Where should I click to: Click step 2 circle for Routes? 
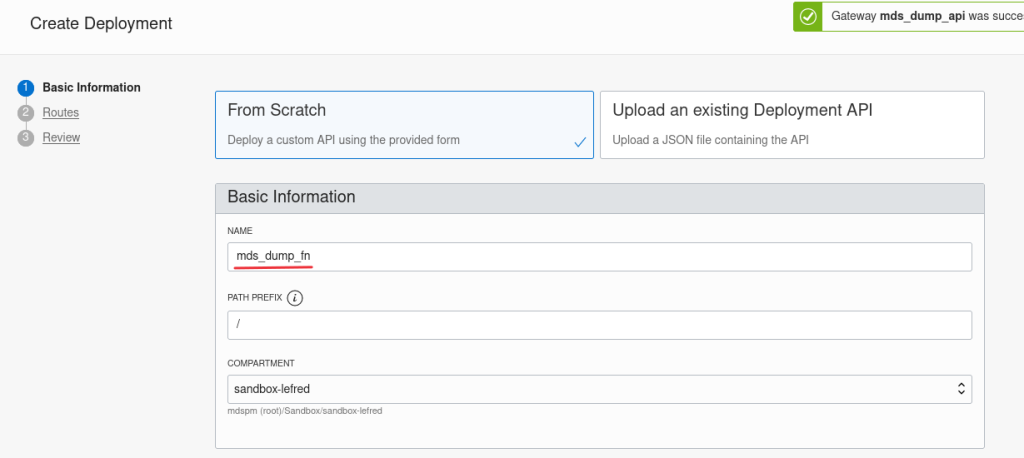pyautogui.click(x=25, y=113)
